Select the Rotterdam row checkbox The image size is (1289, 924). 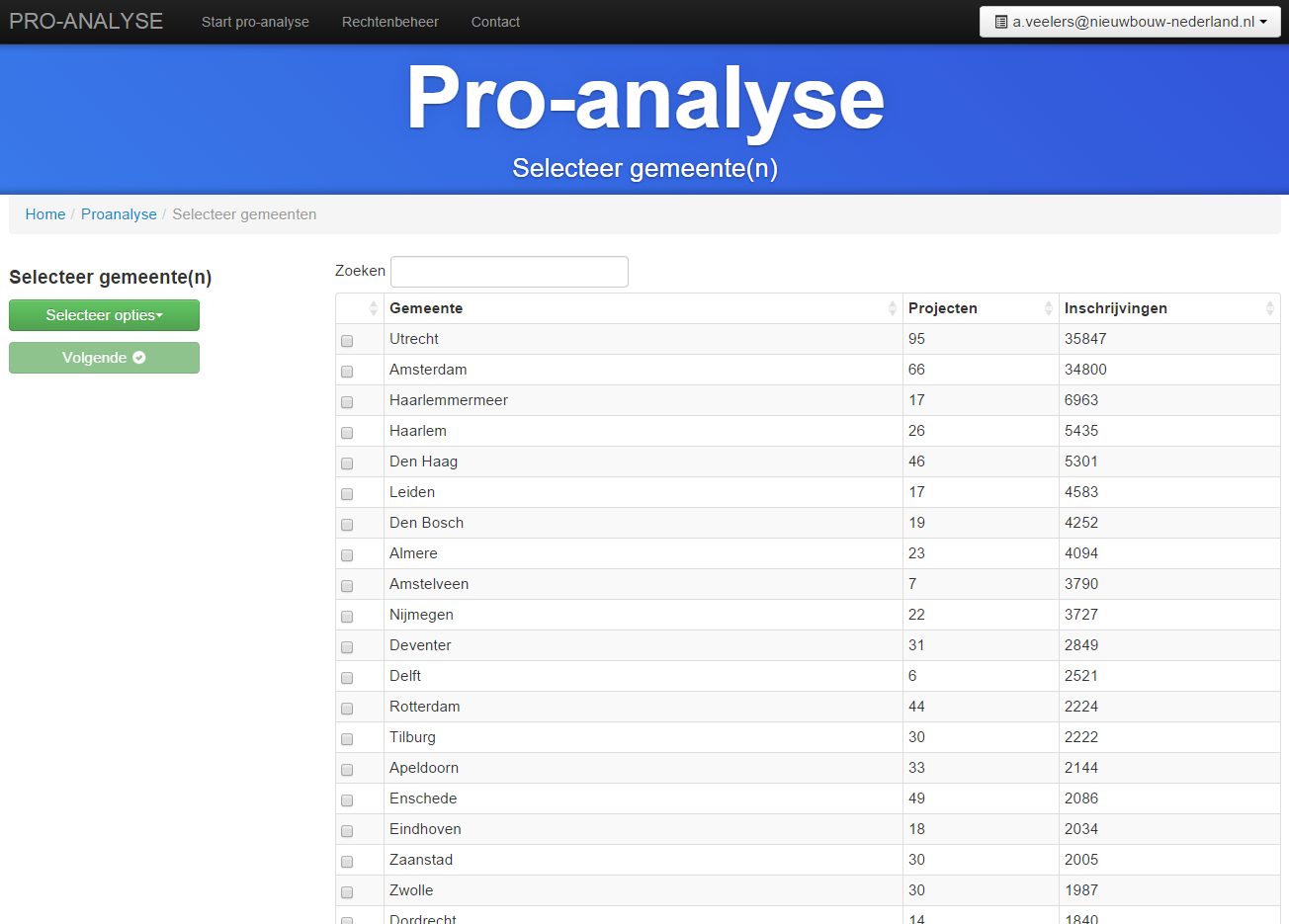[347, 708]
